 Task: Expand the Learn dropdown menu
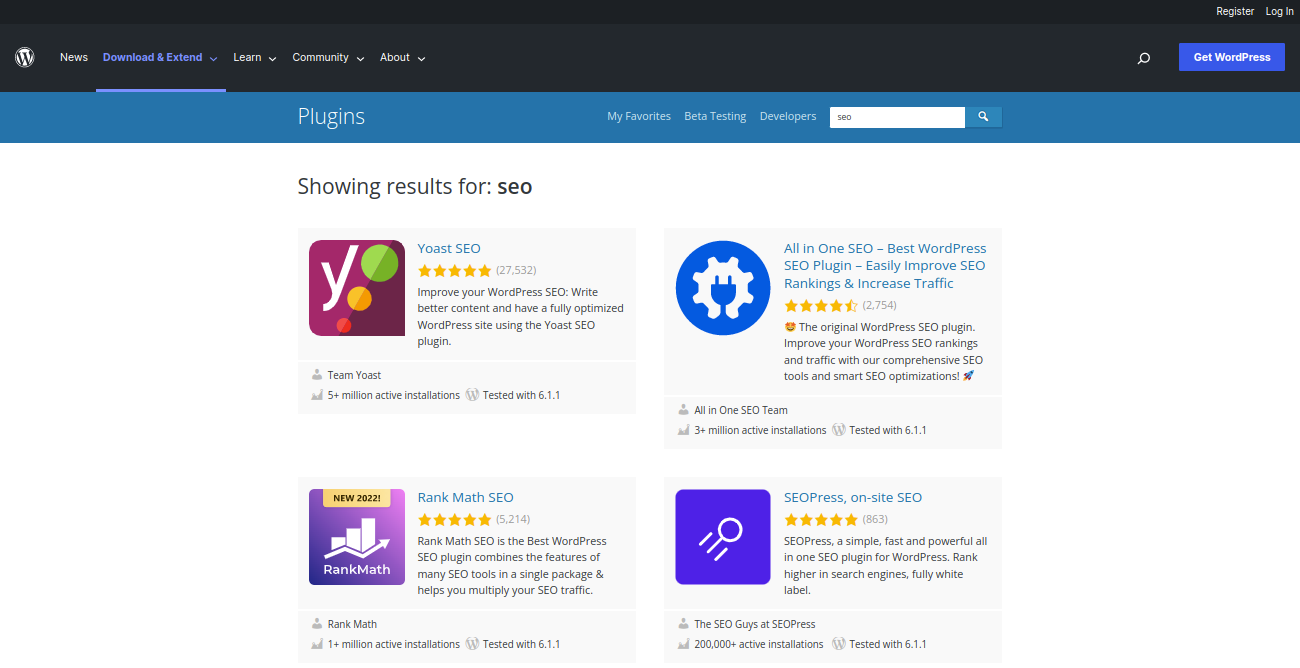[x=254, y=58]
